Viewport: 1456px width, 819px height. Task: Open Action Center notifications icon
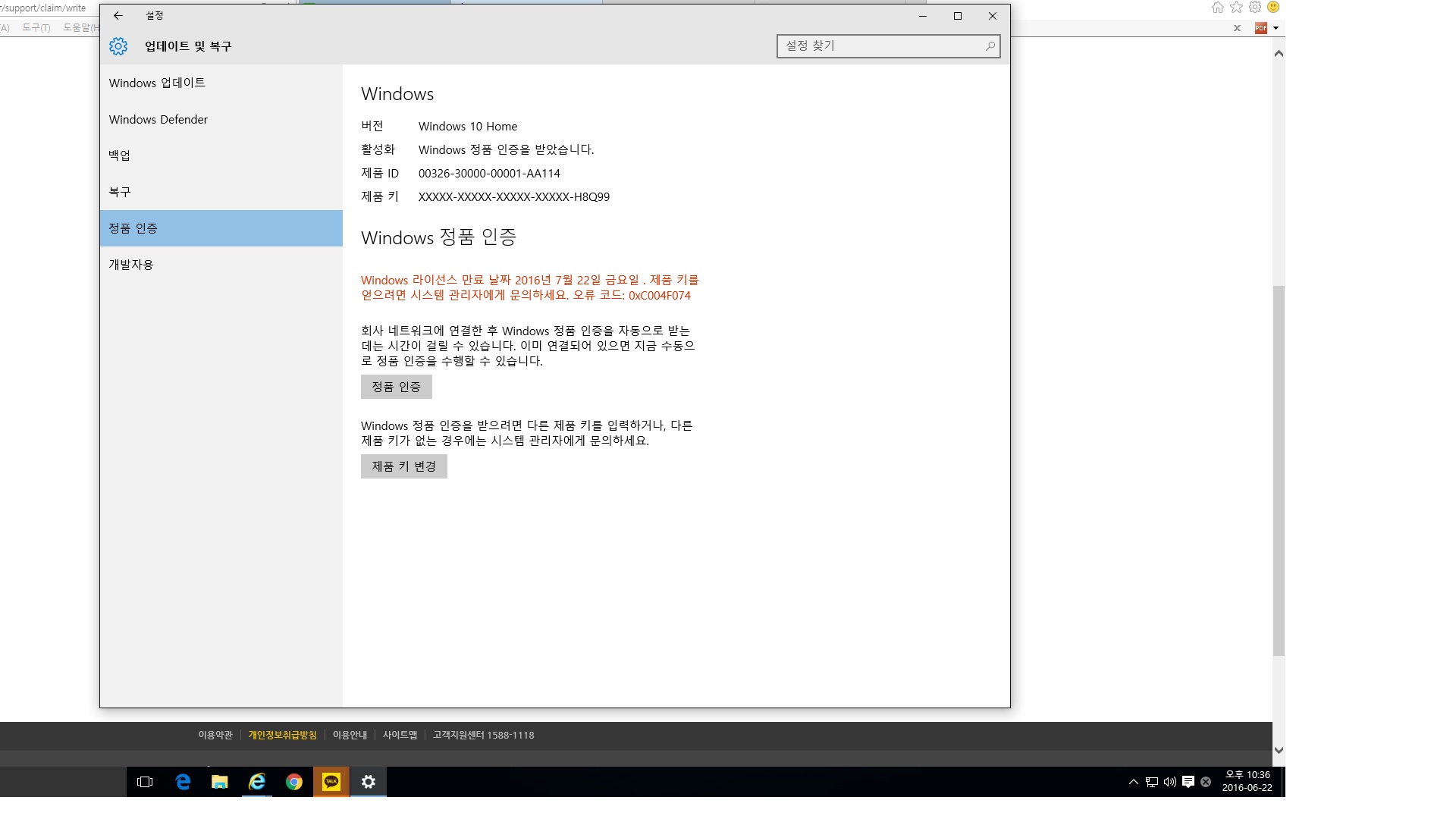point(1188,782)
